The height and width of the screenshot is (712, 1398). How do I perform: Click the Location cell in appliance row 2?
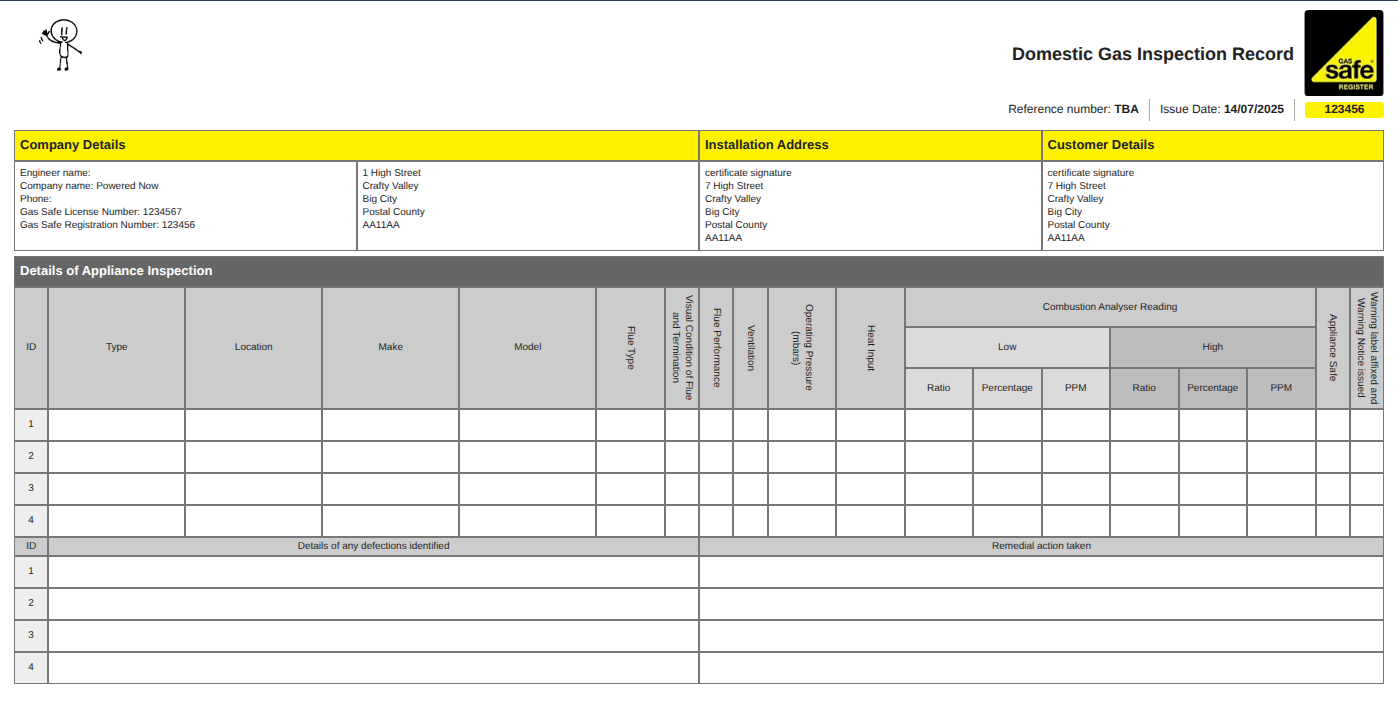(x=254, y=457)
